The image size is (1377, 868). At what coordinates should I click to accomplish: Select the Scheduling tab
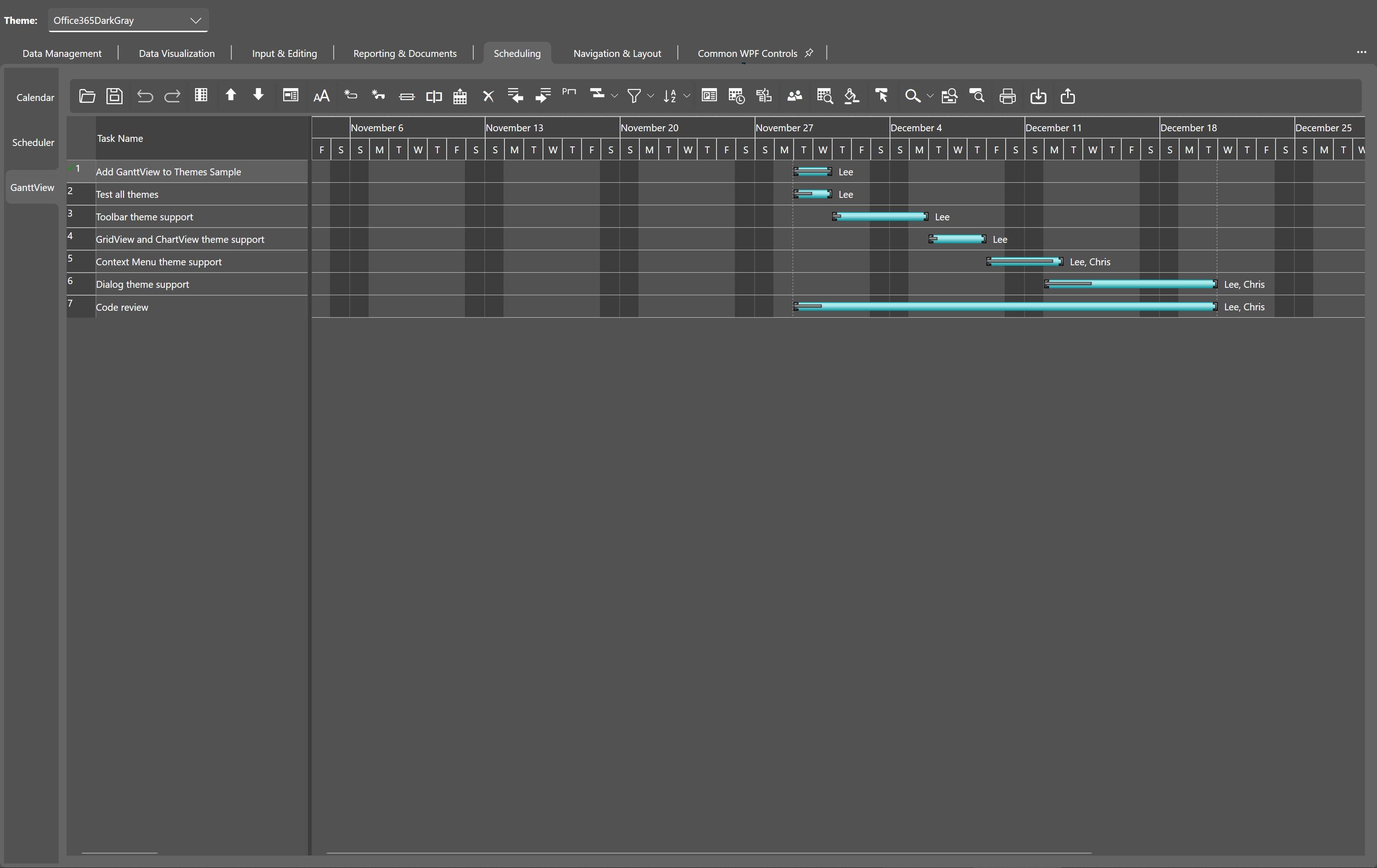[x=517, y=53]
